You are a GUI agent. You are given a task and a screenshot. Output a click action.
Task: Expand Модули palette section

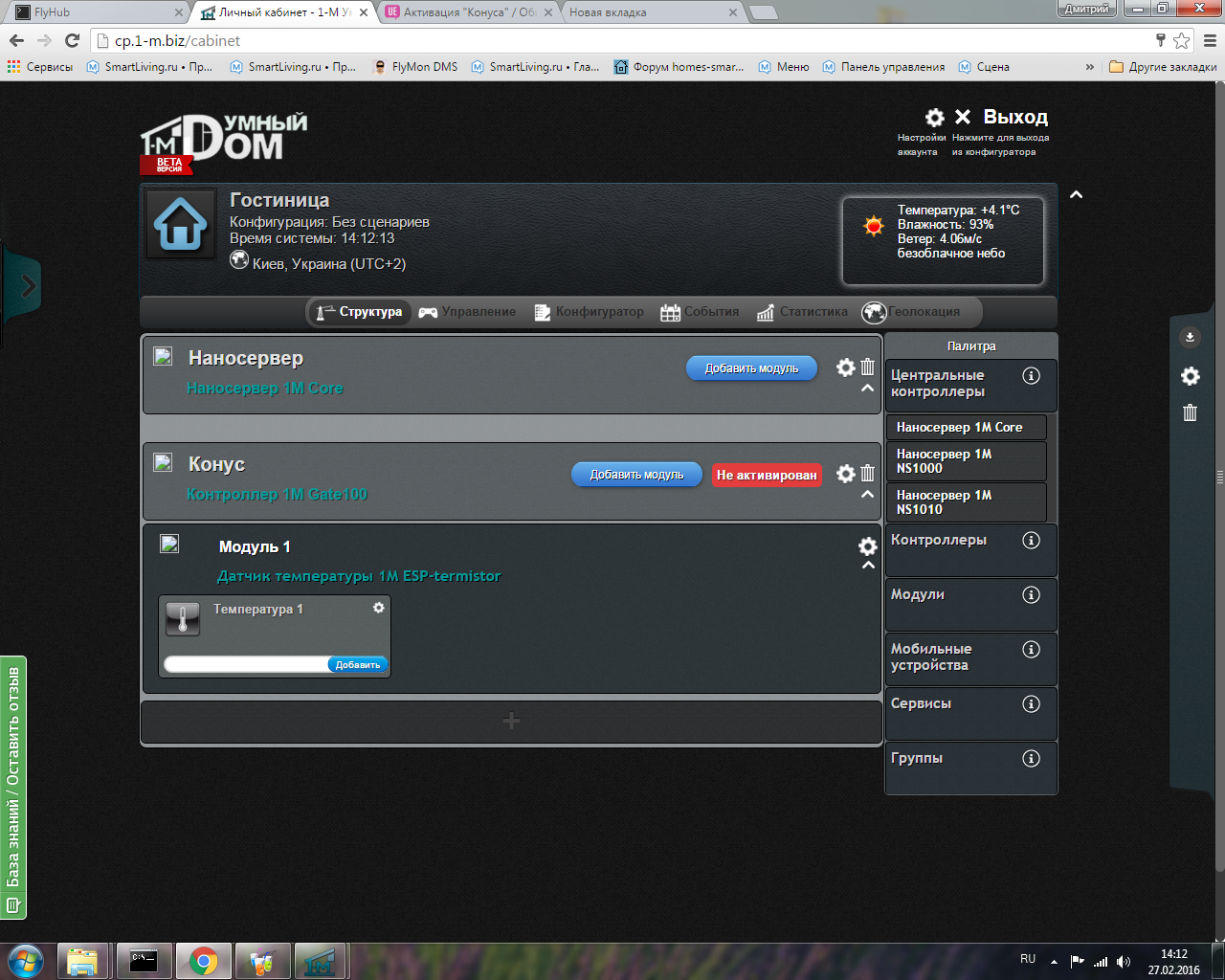[971, 604]
